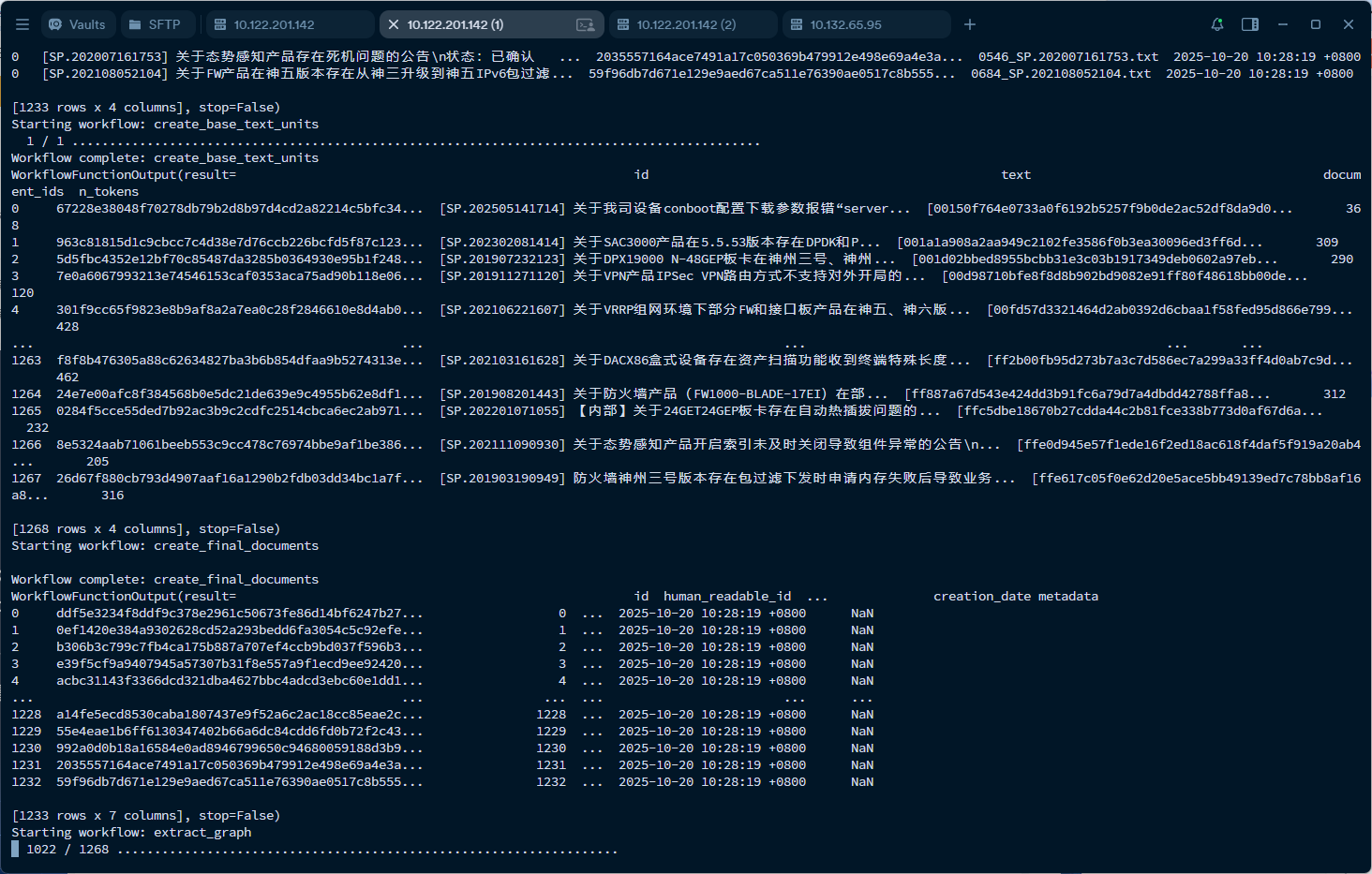Minimize the Termius window
The width and height of the screenshot is (1372, 874).
point(1283,24)
